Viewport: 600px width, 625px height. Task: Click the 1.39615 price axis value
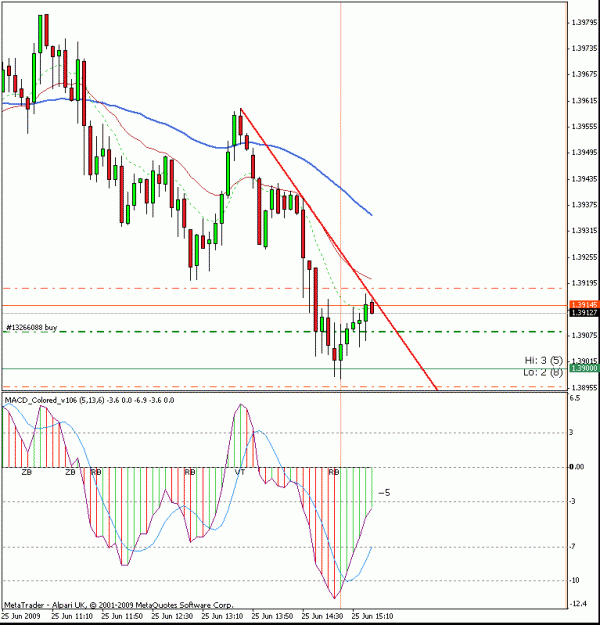(584, 100)
